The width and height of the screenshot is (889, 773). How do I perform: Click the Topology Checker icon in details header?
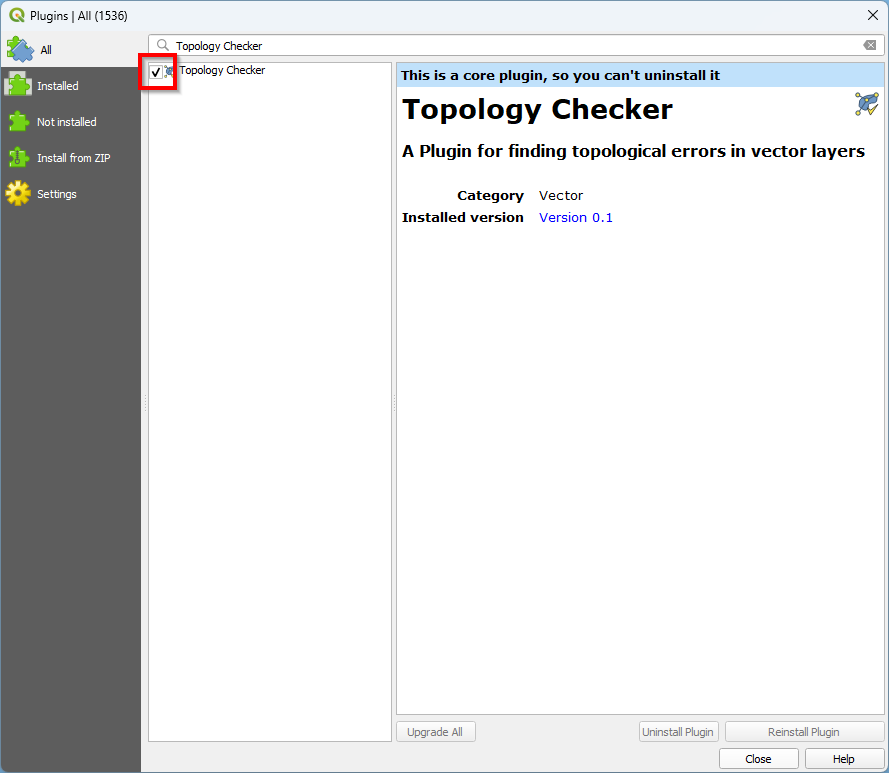(866, 104)
